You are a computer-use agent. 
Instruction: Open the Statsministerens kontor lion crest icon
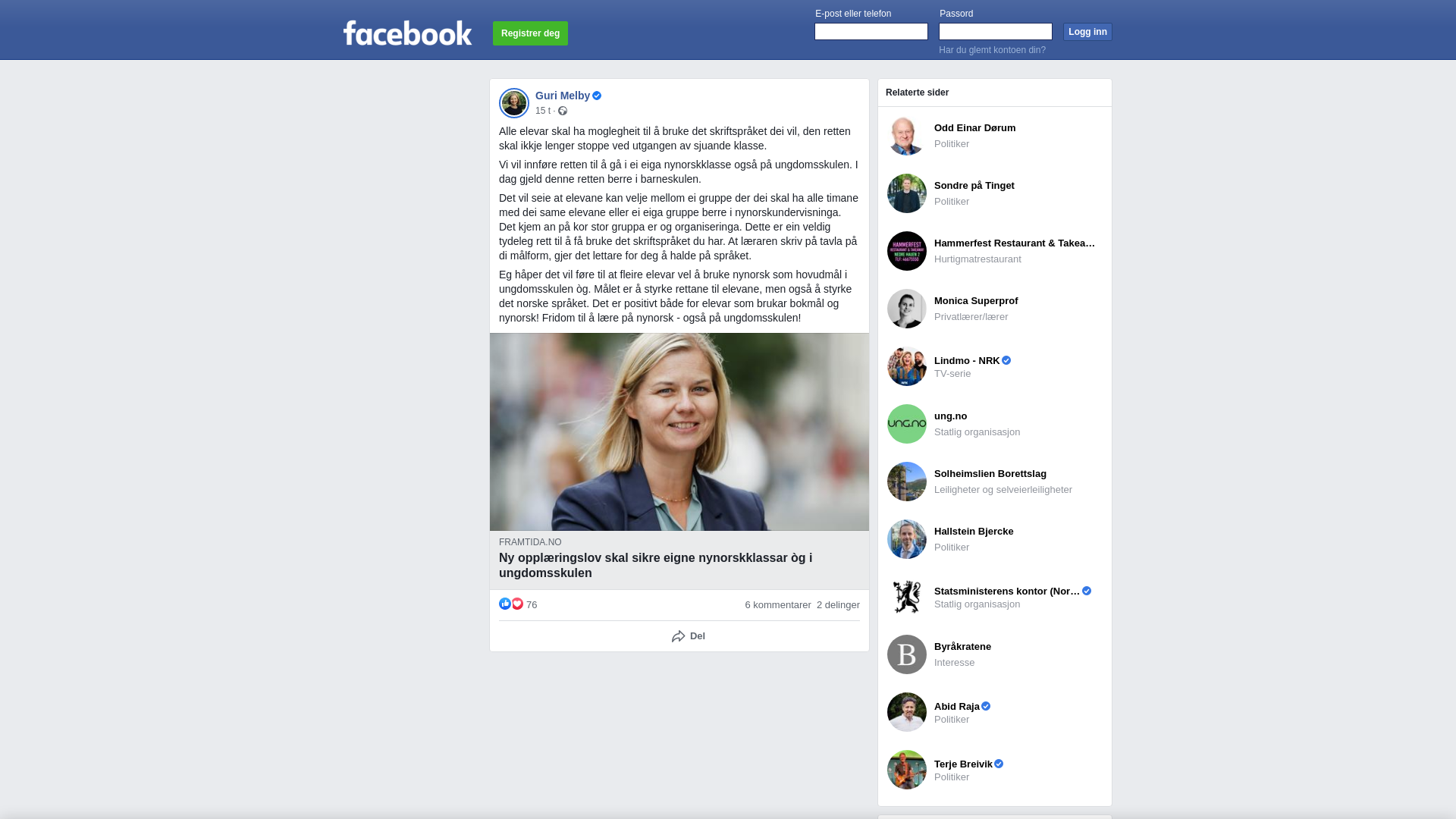click(x=907, y=597)
